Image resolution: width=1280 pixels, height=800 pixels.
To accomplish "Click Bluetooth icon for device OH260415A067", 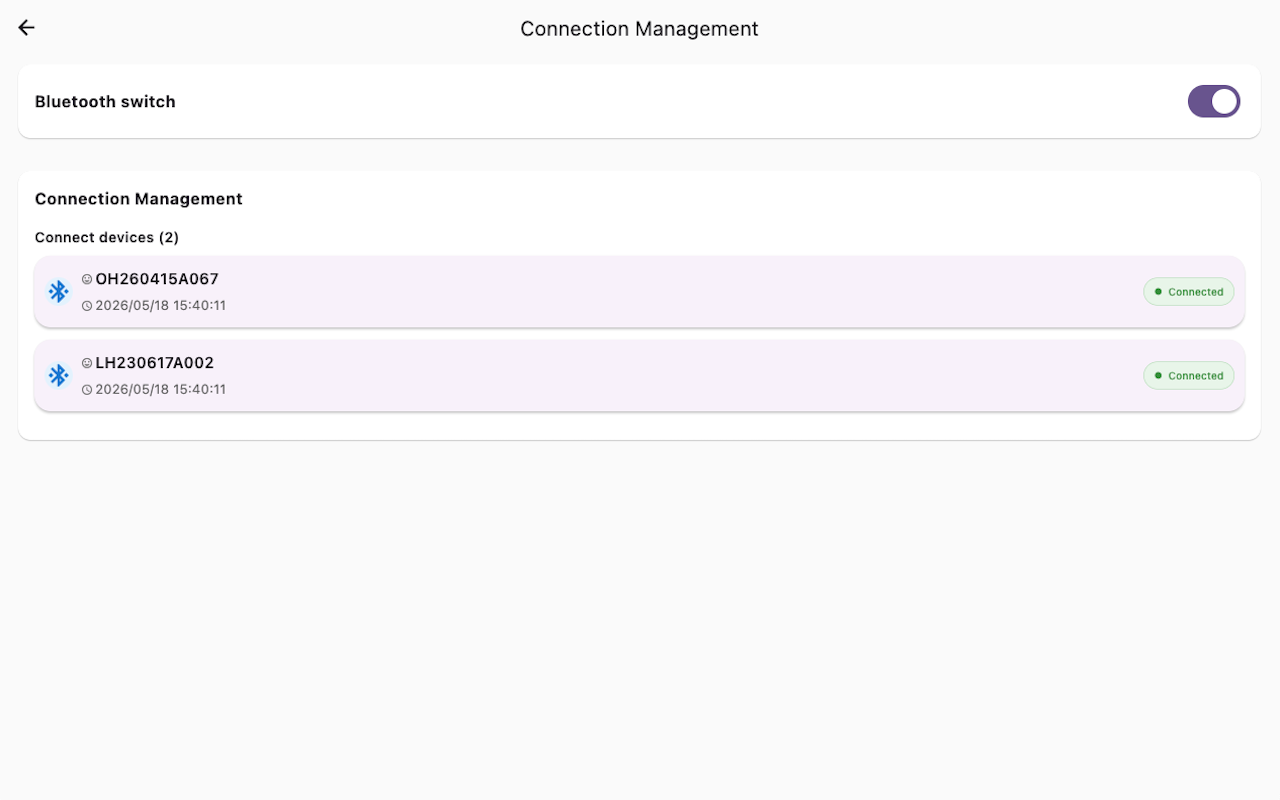I will point(58,291).
